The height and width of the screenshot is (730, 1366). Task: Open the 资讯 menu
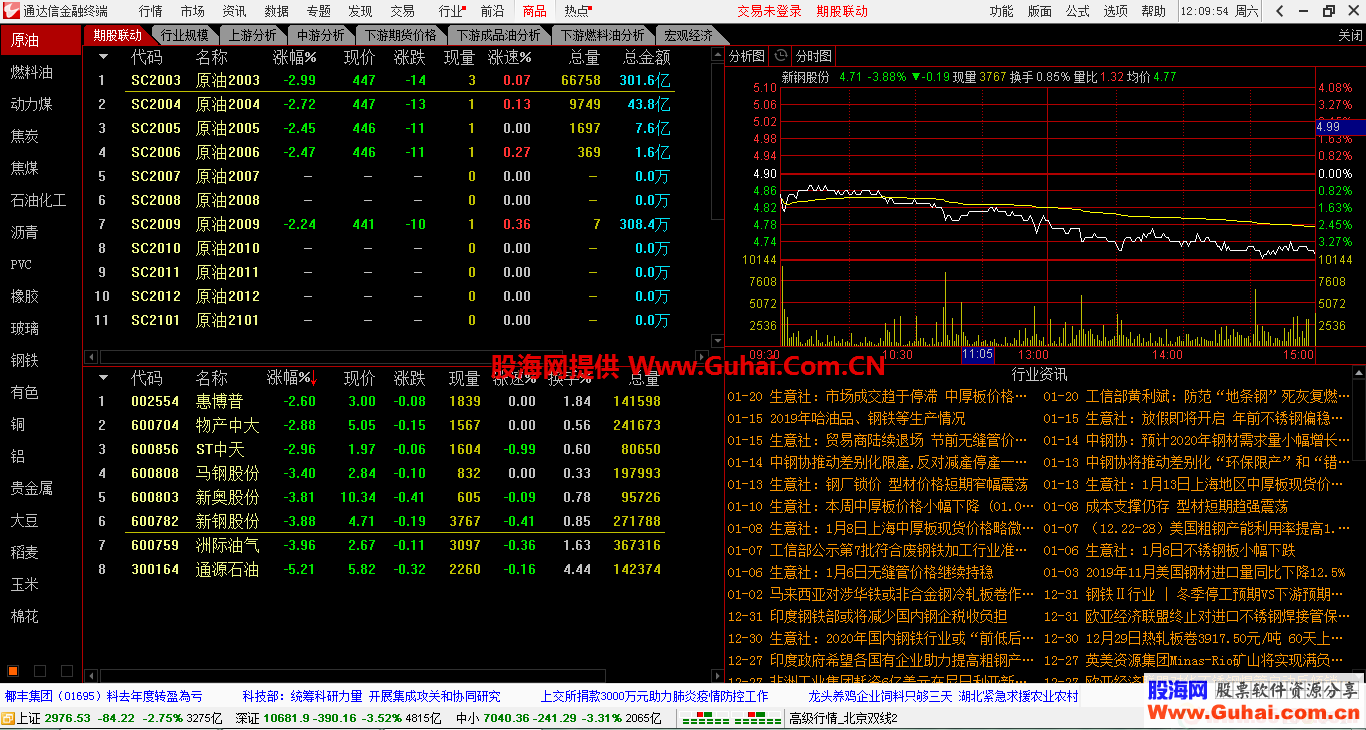coord(234,11)
